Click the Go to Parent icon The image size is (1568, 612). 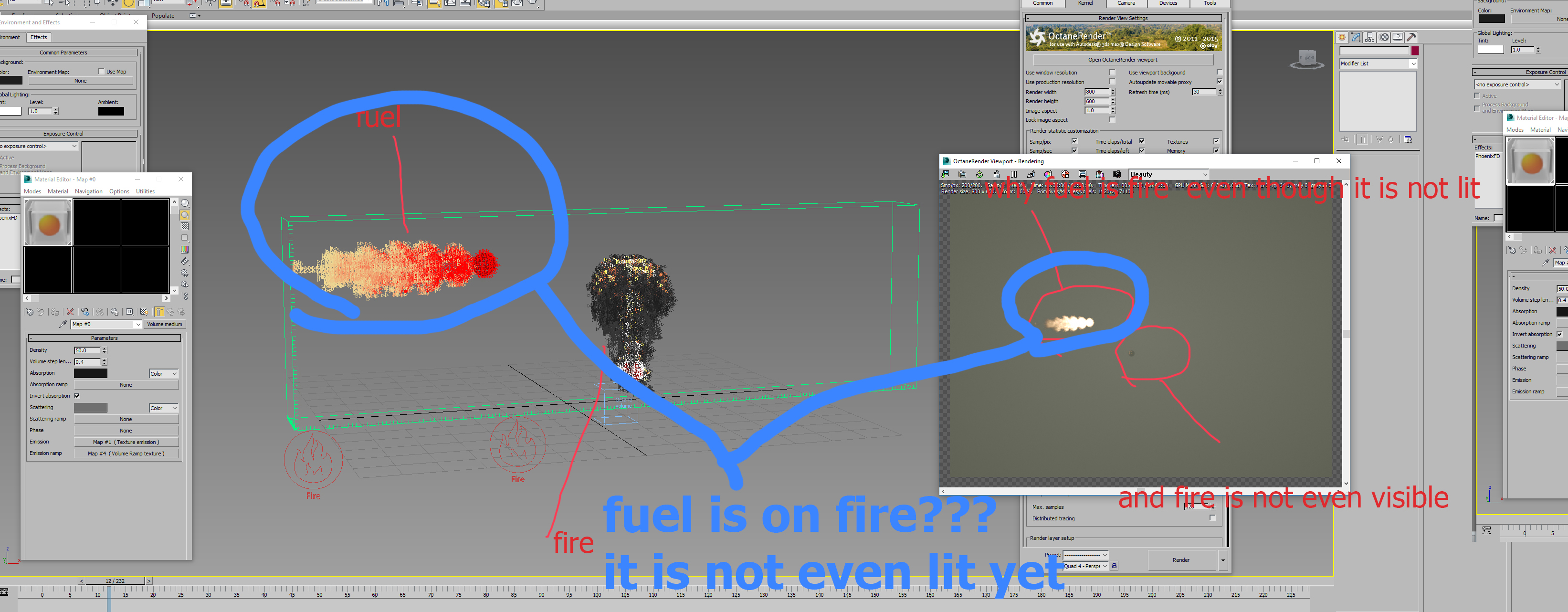point(170,312)
